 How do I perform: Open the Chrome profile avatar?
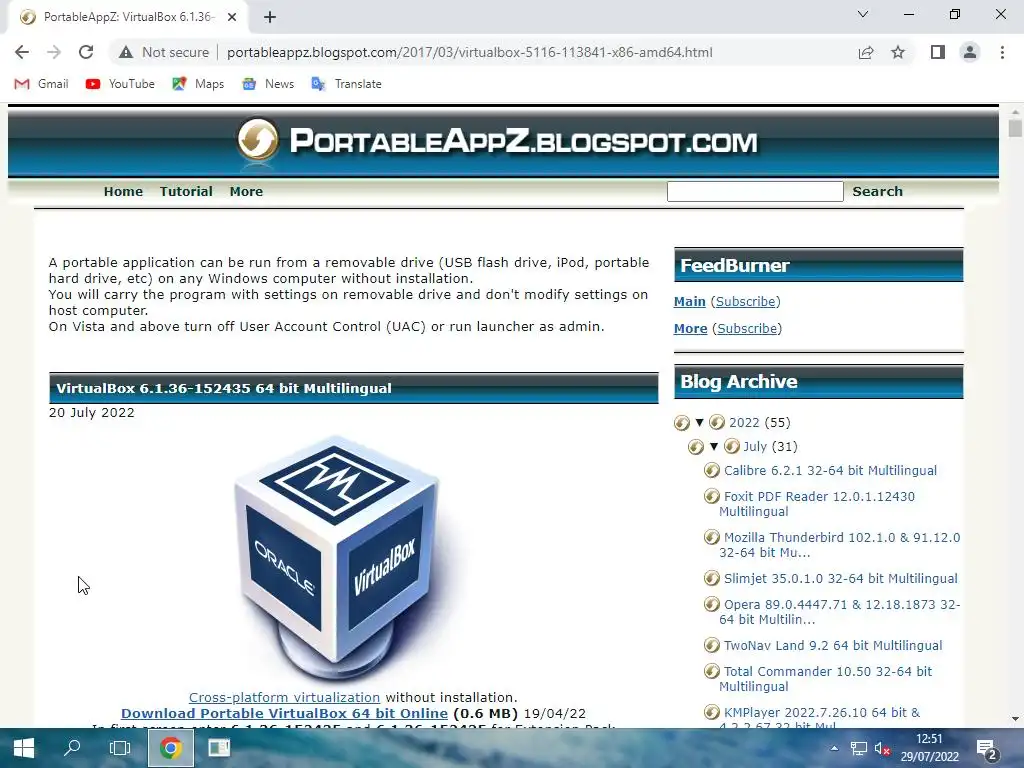pyautogui.click(x=970, y=52)
